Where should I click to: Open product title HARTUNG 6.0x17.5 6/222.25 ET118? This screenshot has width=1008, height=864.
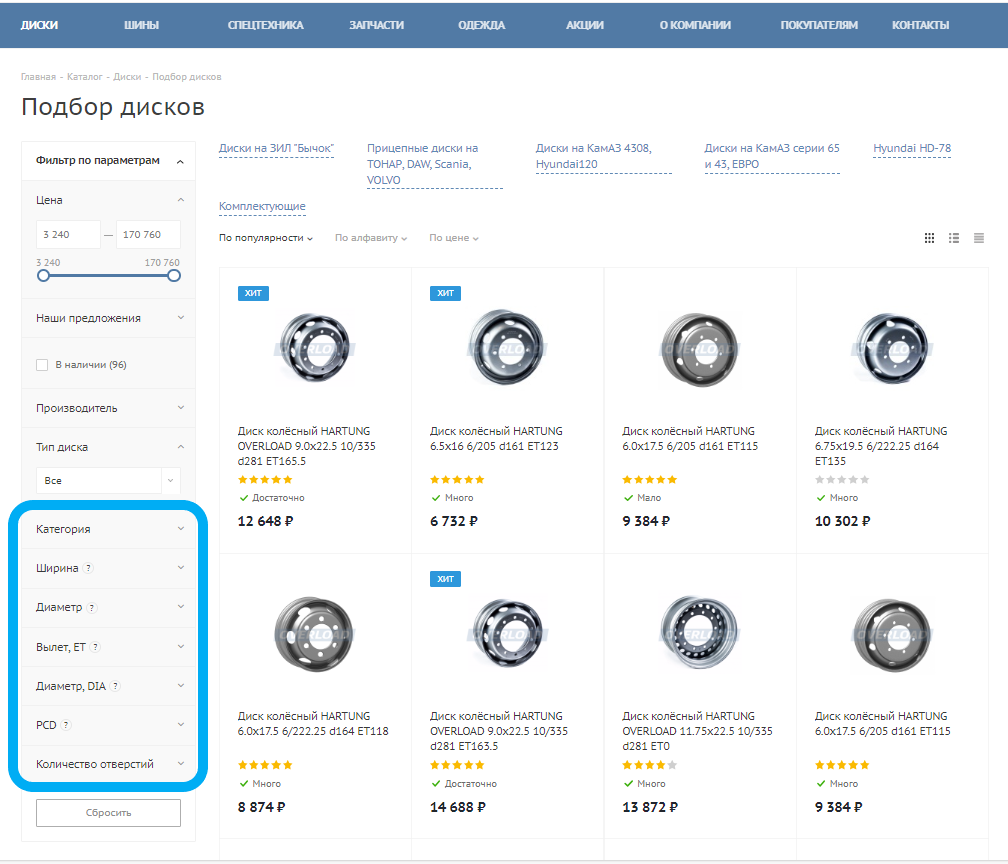313,724
